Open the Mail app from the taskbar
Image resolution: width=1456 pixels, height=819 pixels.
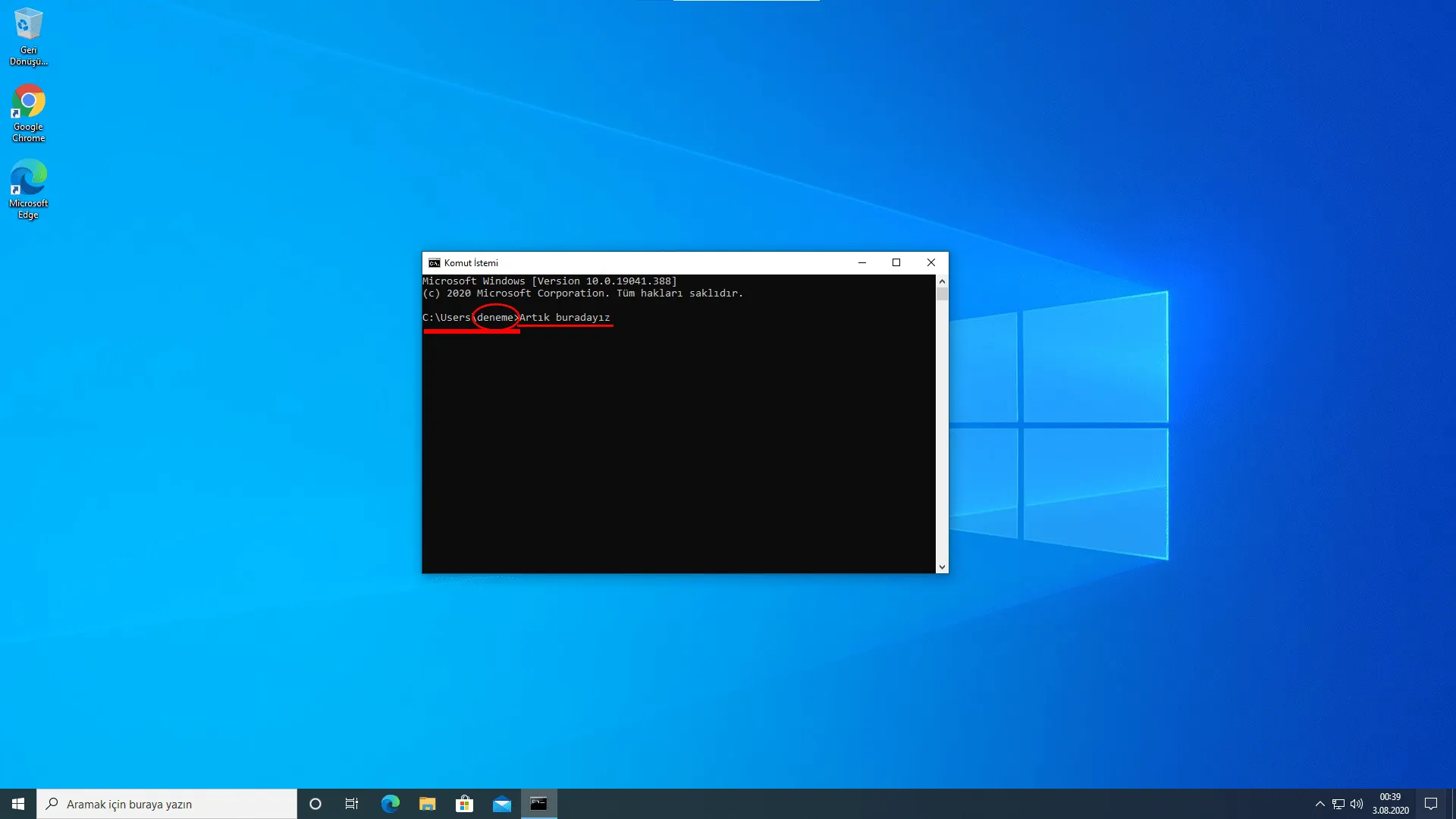click(502, 803)
